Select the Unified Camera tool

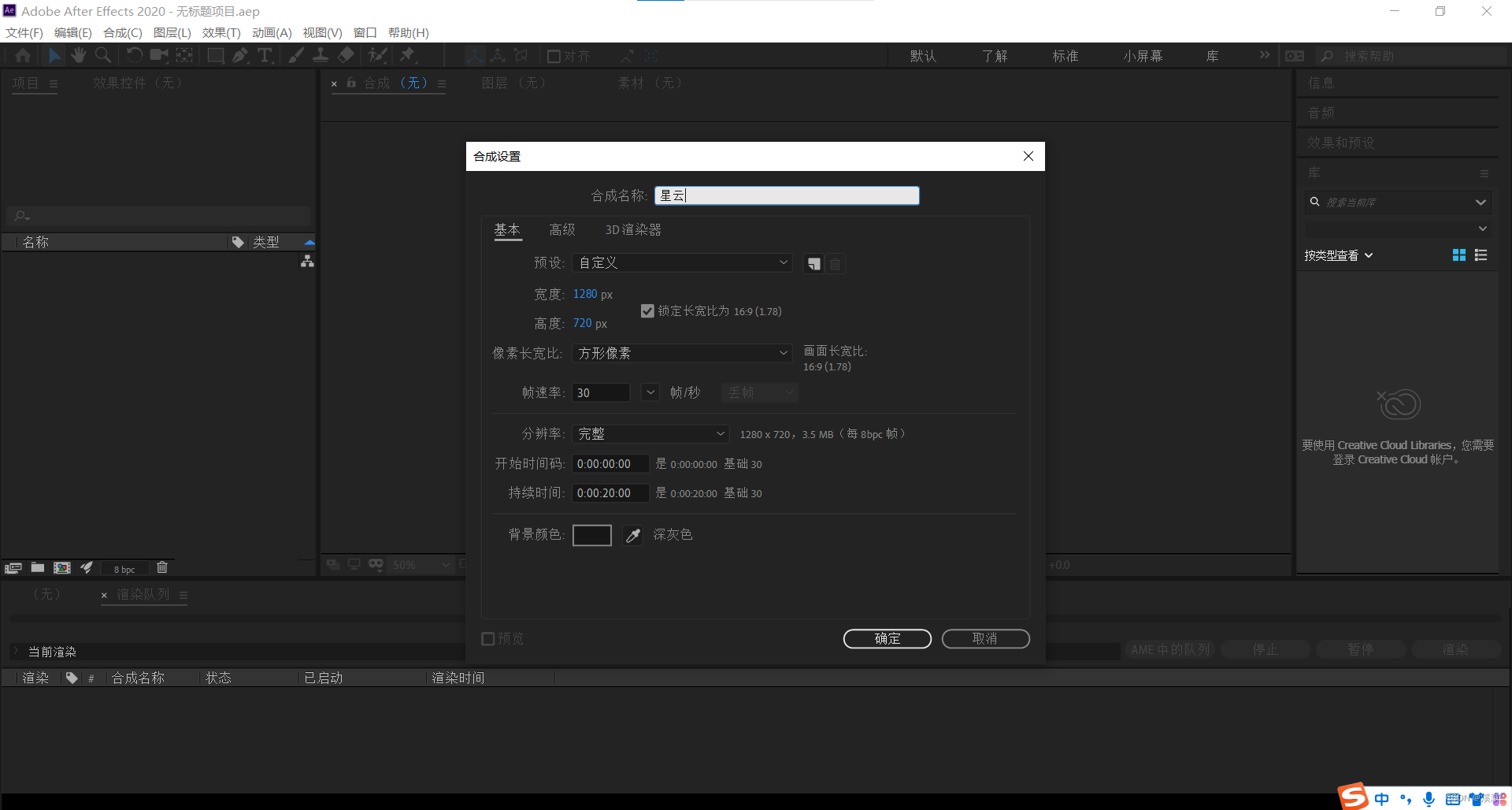click(160, 55)
